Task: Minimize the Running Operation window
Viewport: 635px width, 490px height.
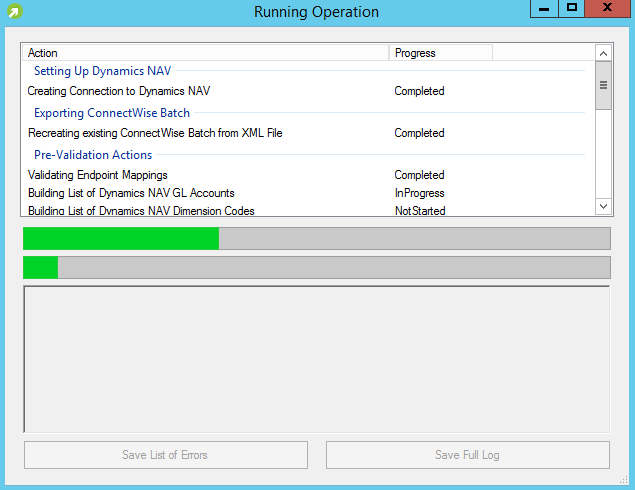Action: point(544,9)
